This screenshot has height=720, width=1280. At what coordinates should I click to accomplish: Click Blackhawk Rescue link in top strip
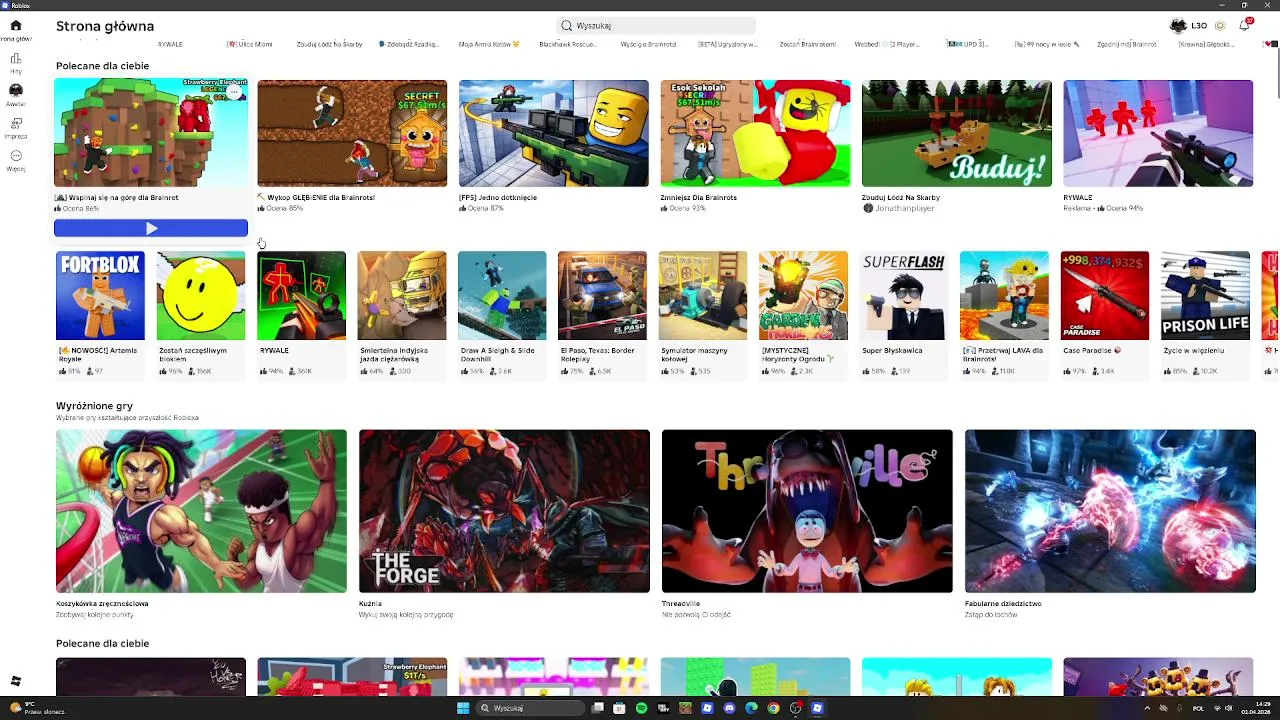coord(568,44)
